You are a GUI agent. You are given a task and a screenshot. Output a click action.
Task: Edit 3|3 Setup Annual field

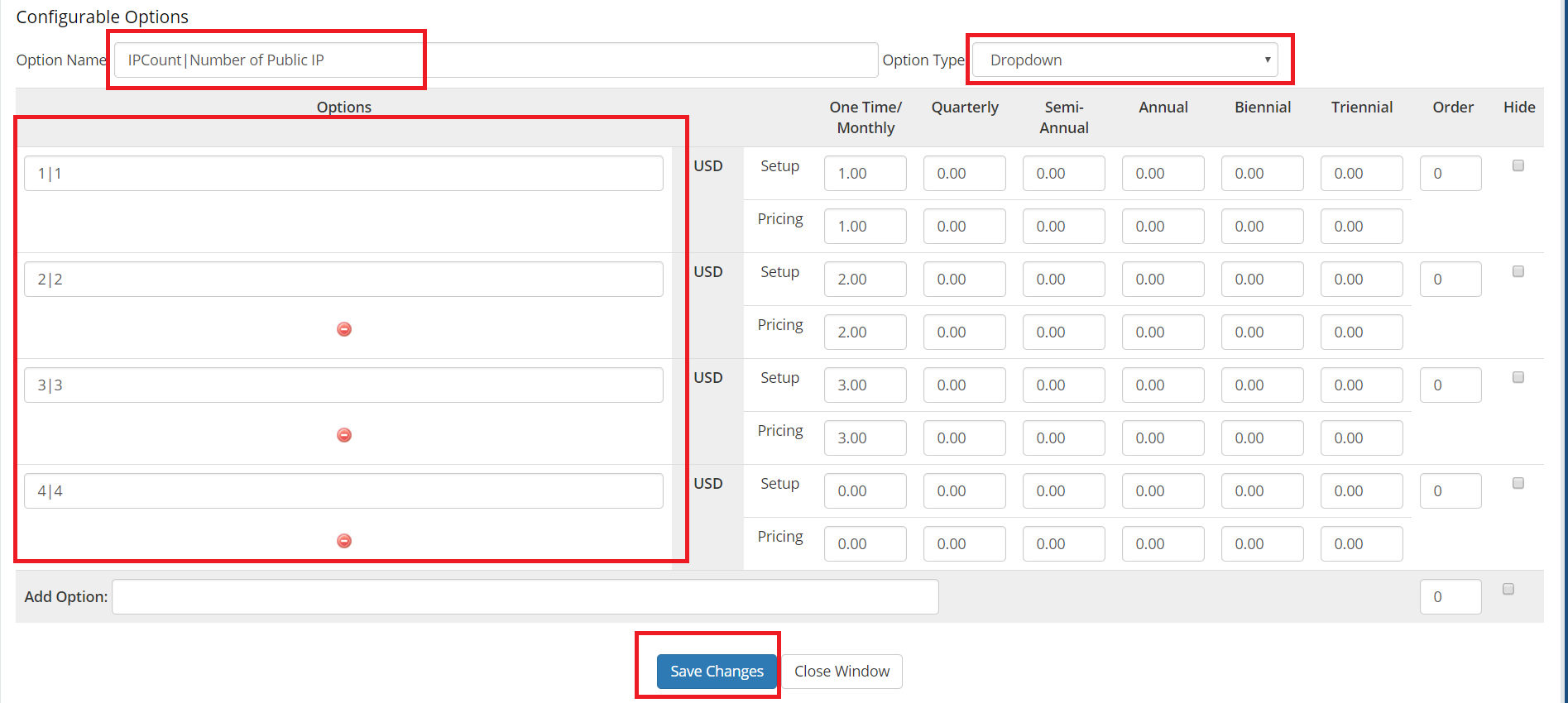(x=1163, y=385)
